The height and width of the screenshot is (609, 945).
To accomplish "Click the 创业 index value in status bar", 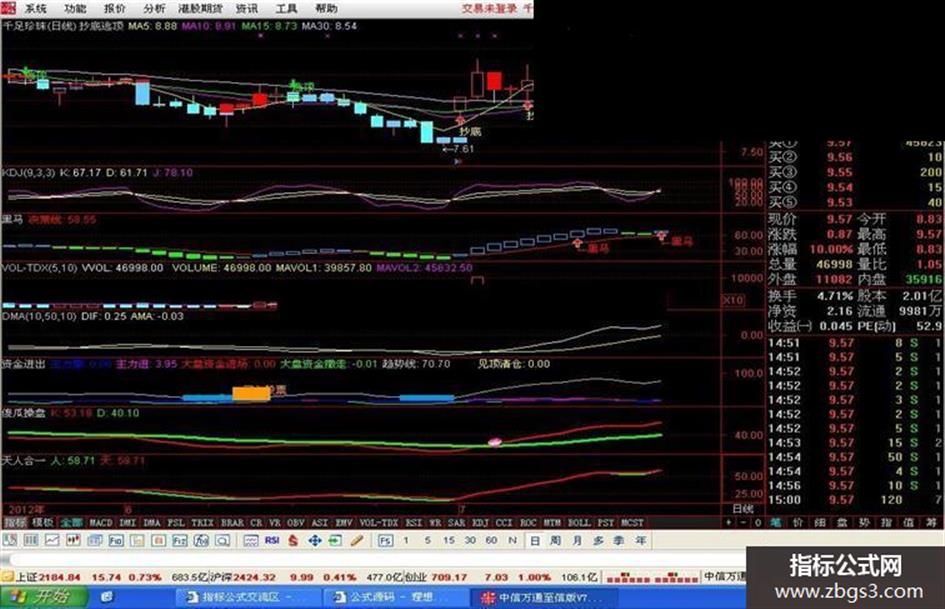I will pyautogui.click(x=449, y=577).
